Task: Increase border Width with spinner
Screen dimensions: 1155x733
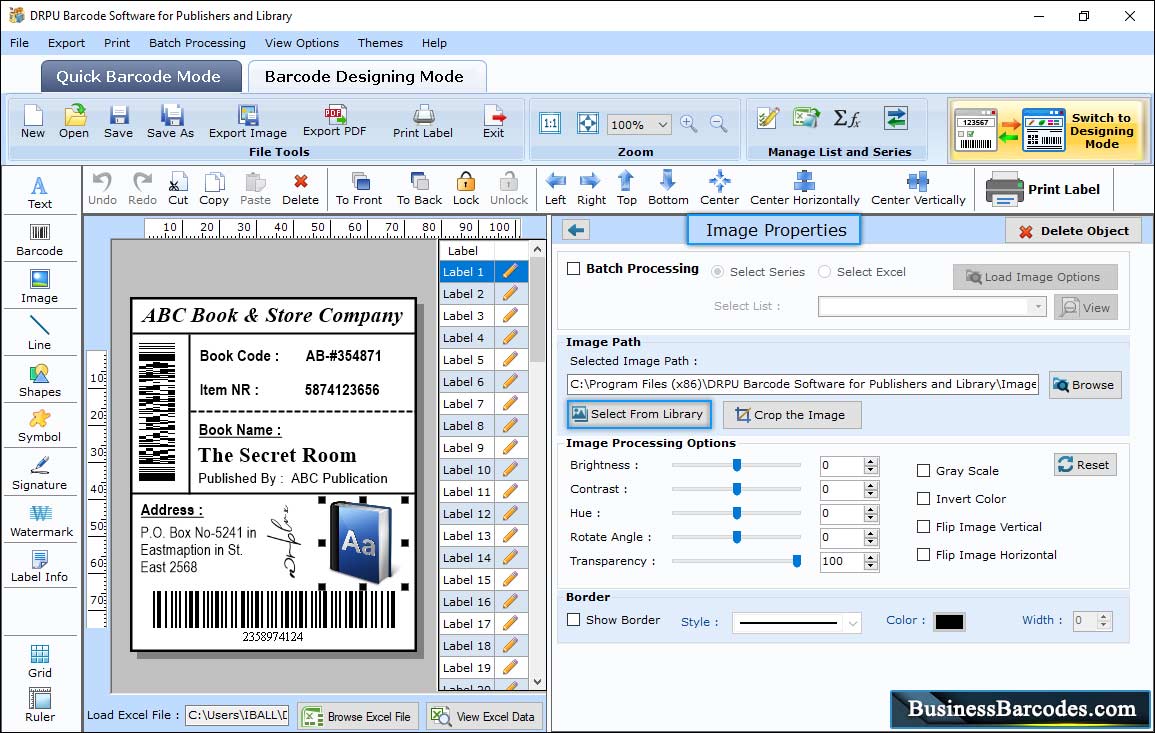Action: point(1103,617)
